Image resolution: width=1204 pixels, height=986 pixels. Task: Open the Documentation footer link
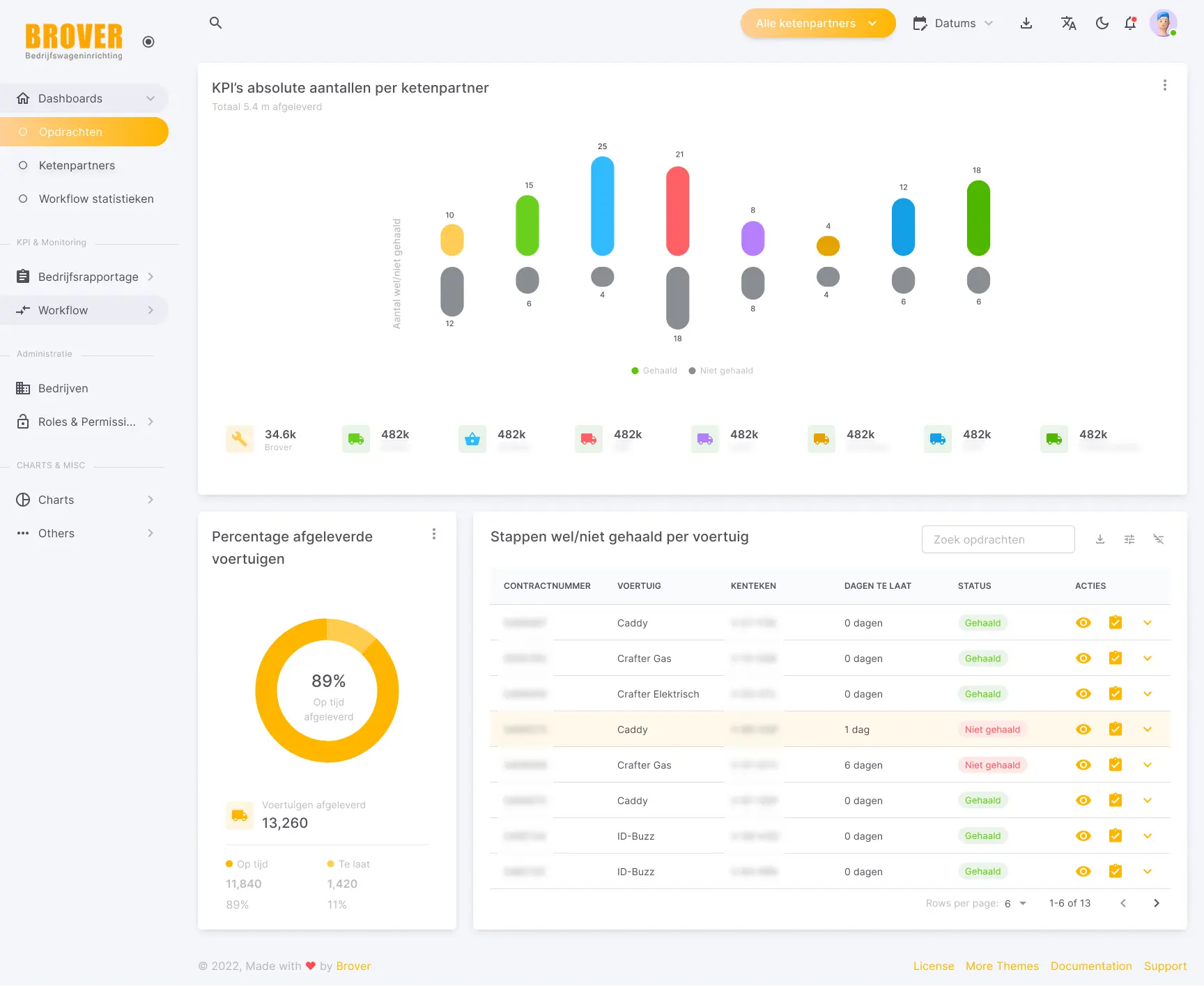pos(1091,966)
